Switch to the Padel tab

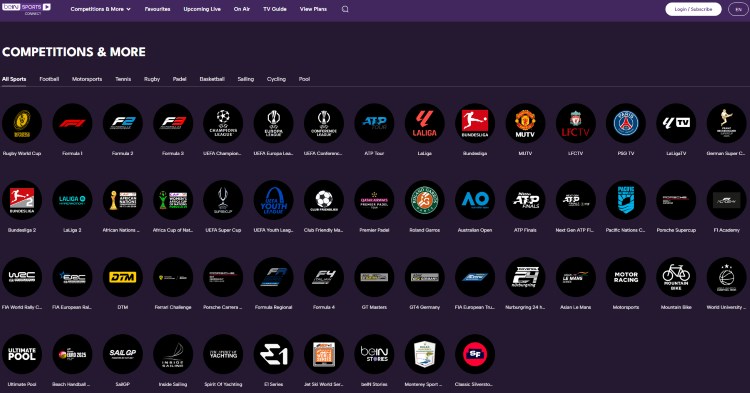pos(179,79)
